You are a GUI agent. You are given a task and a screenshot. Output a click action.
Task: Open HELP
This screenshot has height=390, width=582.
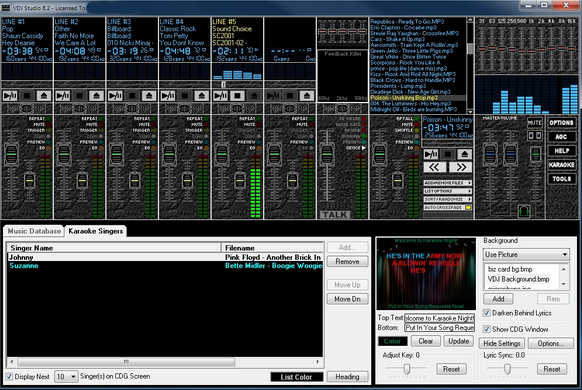[x=562, y=151]
